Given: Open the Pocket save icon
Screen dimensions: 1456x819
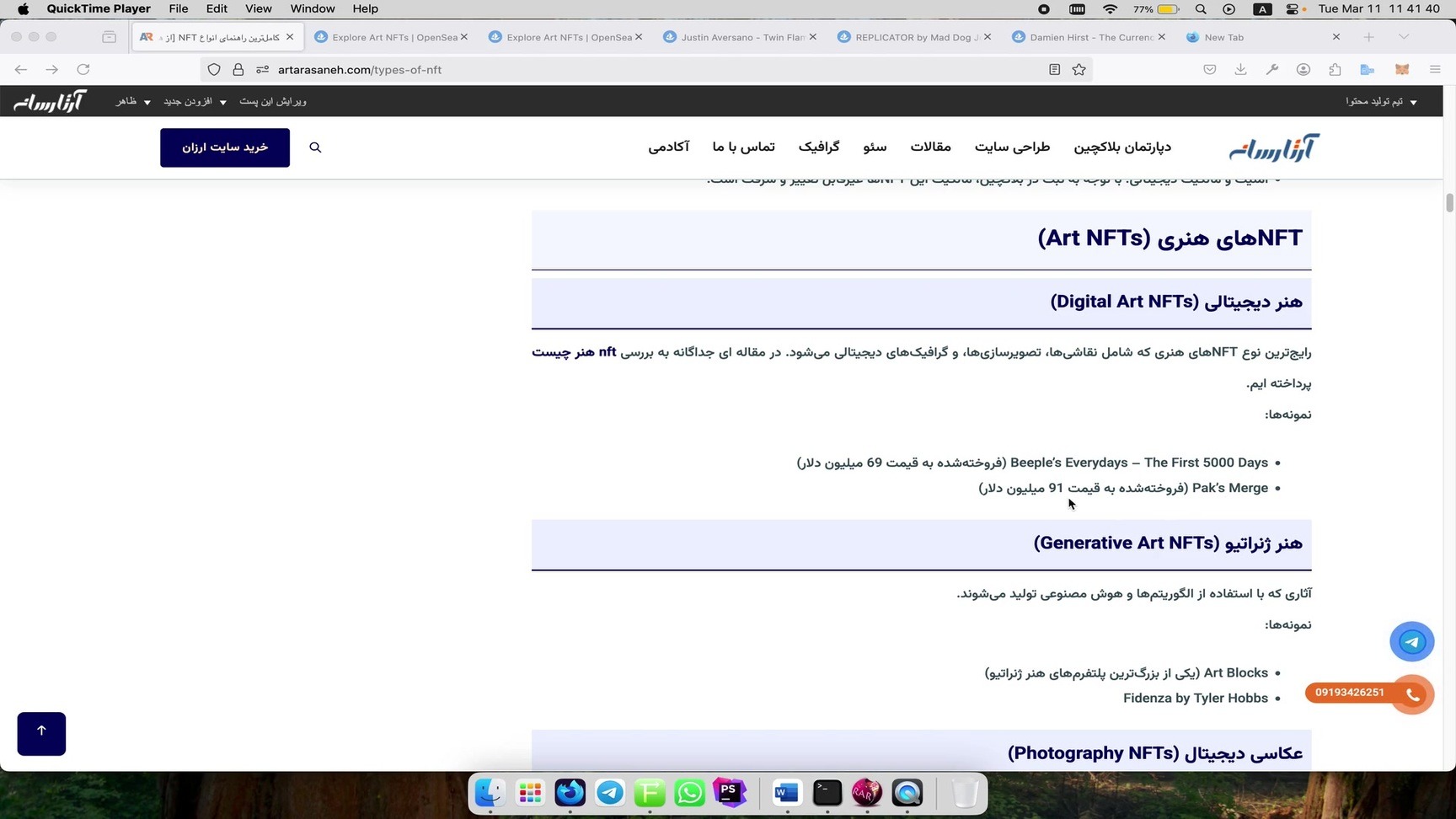Looking at the screenshot, I should tap(1210, 70).
